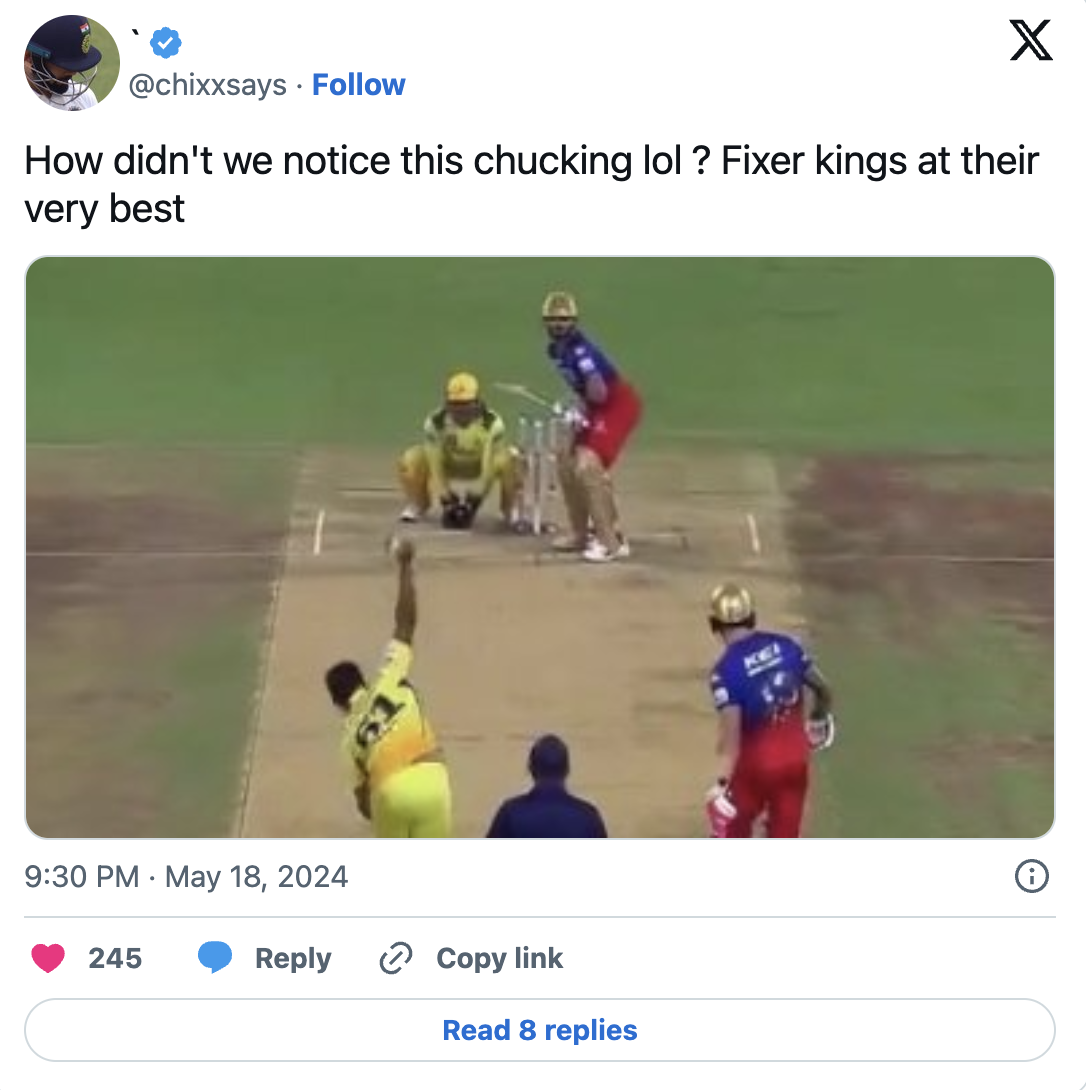Click the 245 likes count
The height and width of the screenshot is (1090, 1086).
[115, 958]
